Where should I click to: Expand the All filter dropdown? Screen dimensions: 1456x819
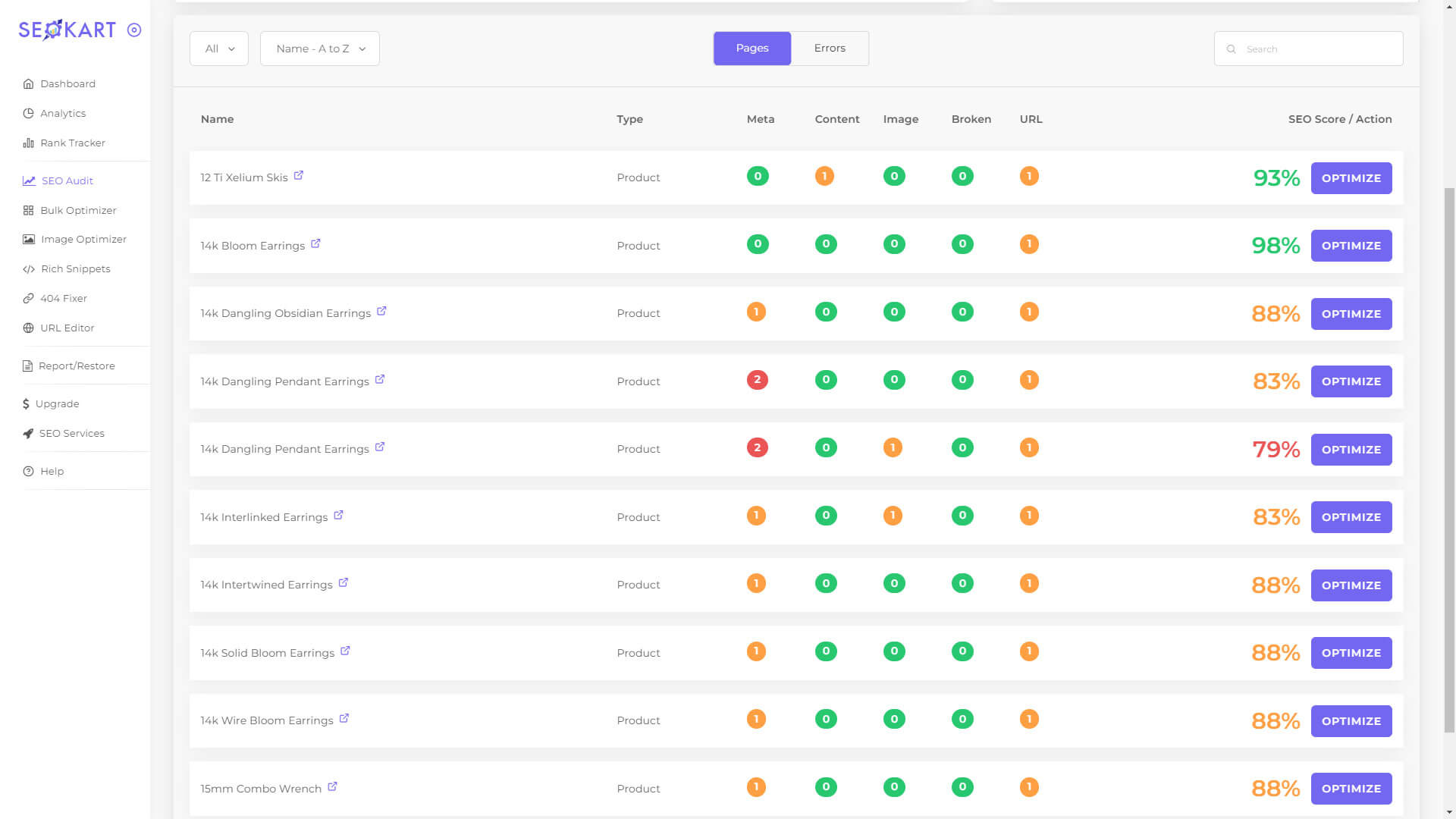point(219,49)
